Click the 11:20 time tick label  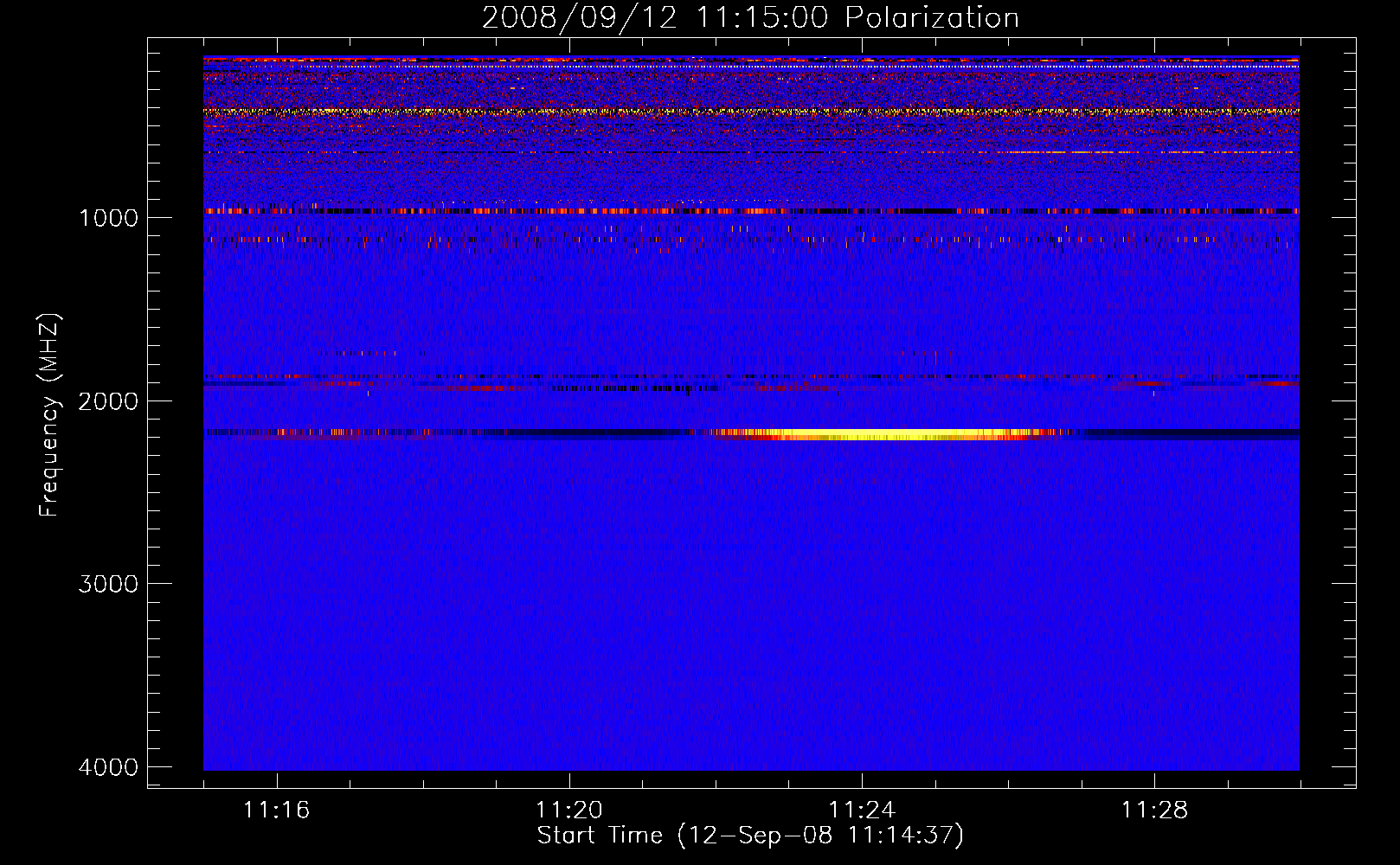point(568,811)
